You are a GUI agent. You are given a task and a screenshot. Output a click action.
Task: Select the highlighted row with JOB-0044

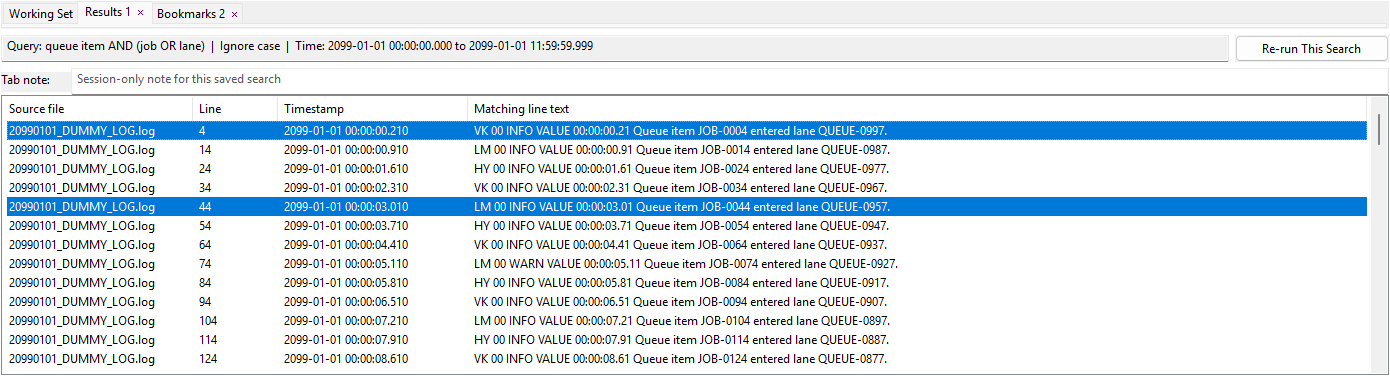tap(686, 207)
